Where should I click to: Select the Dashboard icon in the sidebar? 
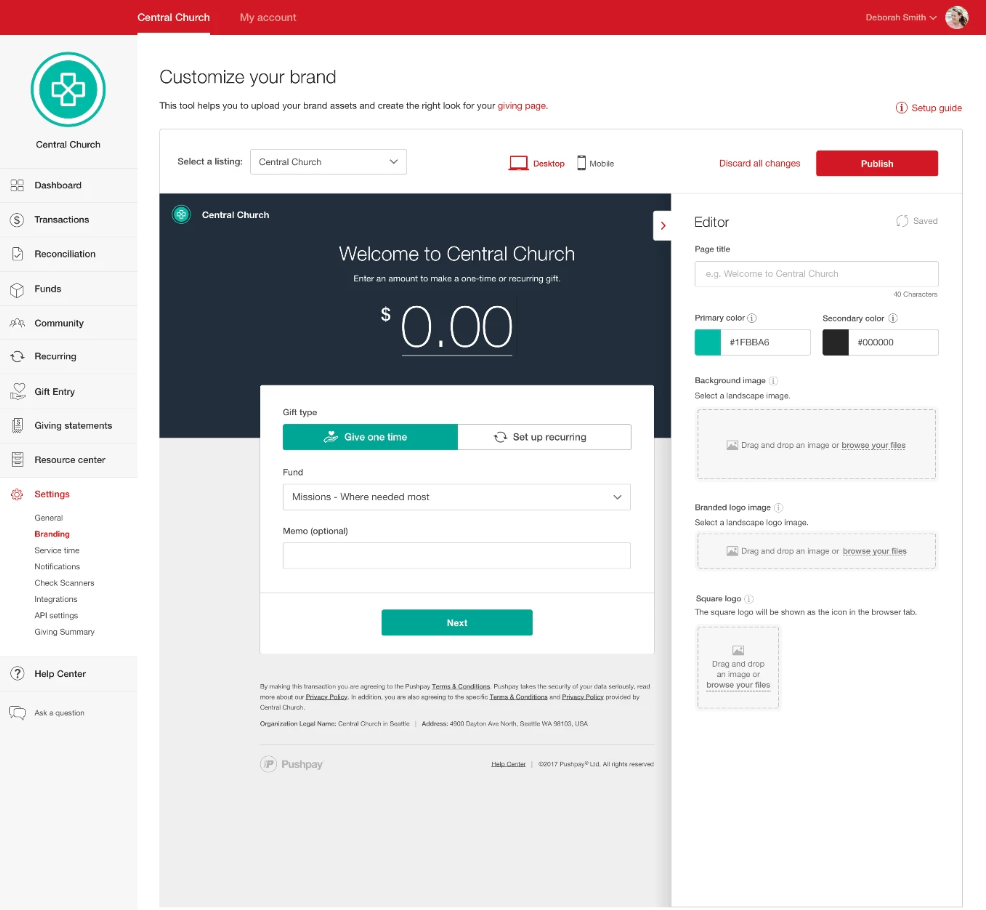(x=16, y=185)
